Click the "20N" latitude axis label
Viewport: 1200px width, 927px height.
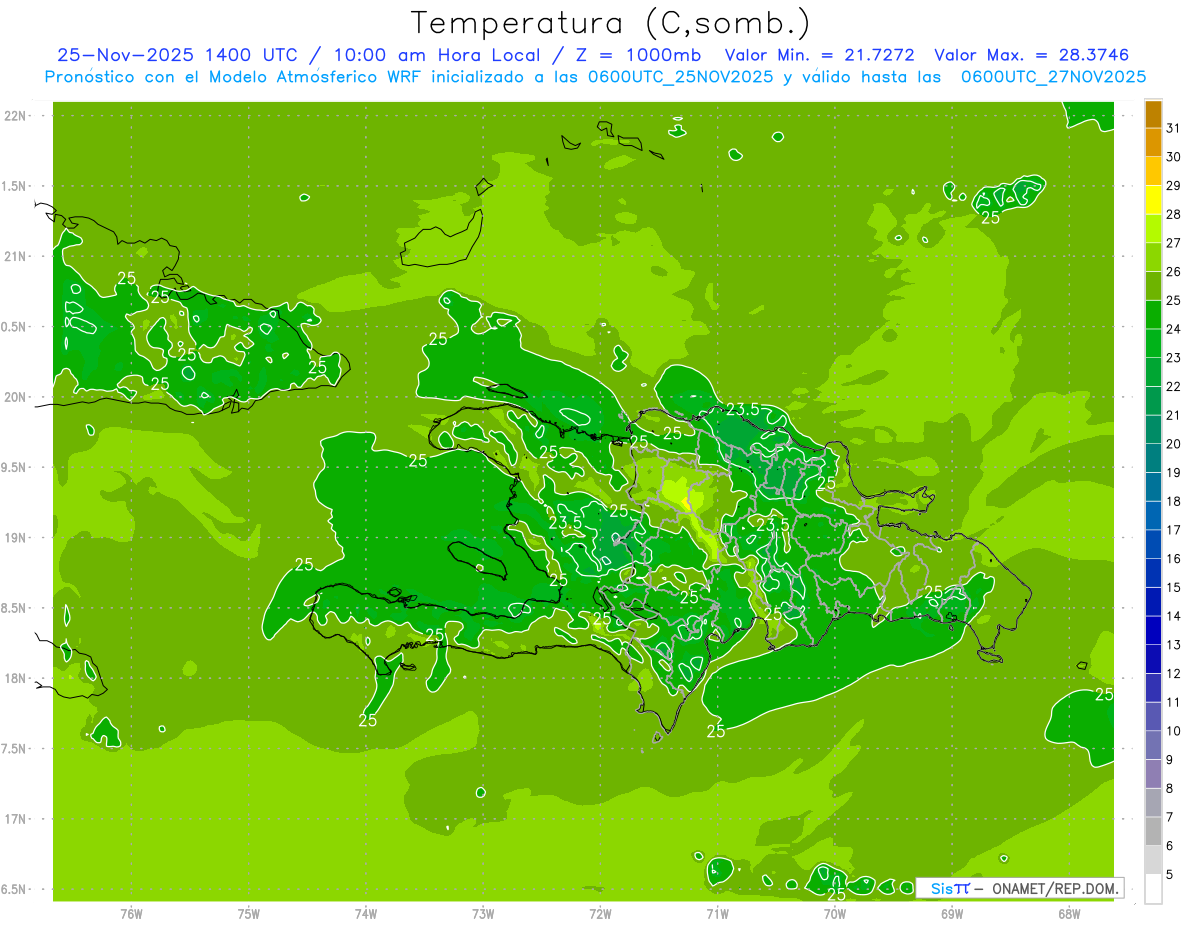coord(15,397)
